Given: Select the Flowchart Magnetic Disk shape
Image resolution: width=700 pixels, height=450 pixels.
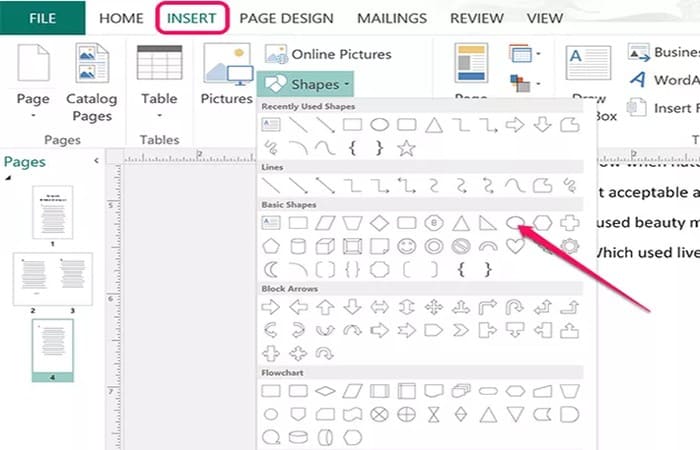Looking at the screenshot, I should pos(298,437).
